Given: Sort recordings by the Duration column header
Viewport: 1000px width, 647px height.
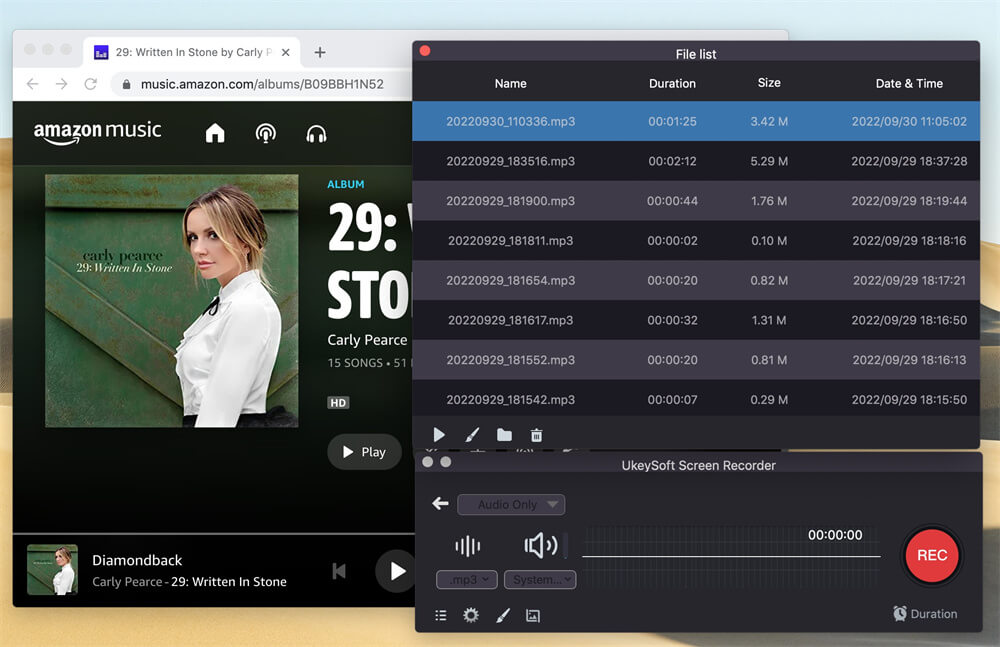Looking at the screenshot, I should pos(672,83).
